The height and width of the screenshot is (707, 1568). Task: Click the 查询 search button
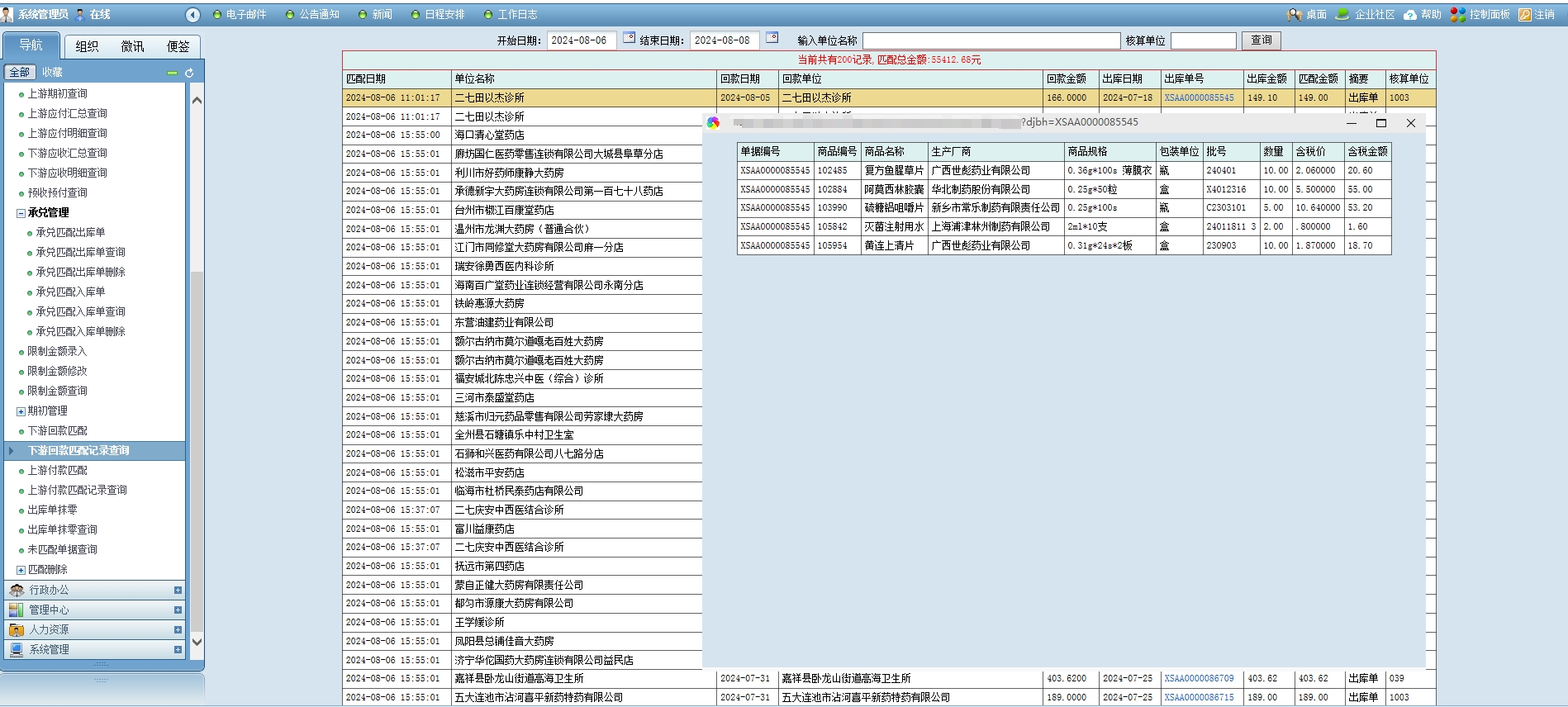[x=1262, y=40]
